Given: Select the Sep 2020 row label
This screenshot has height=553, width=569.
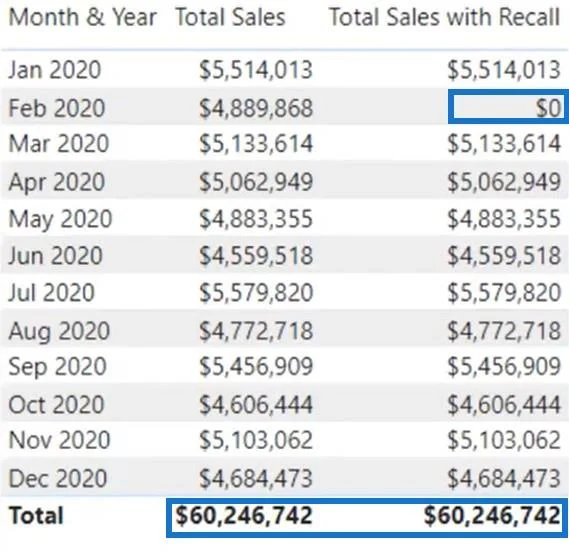Looking at the screenshot, I should (x=57, y=366).
